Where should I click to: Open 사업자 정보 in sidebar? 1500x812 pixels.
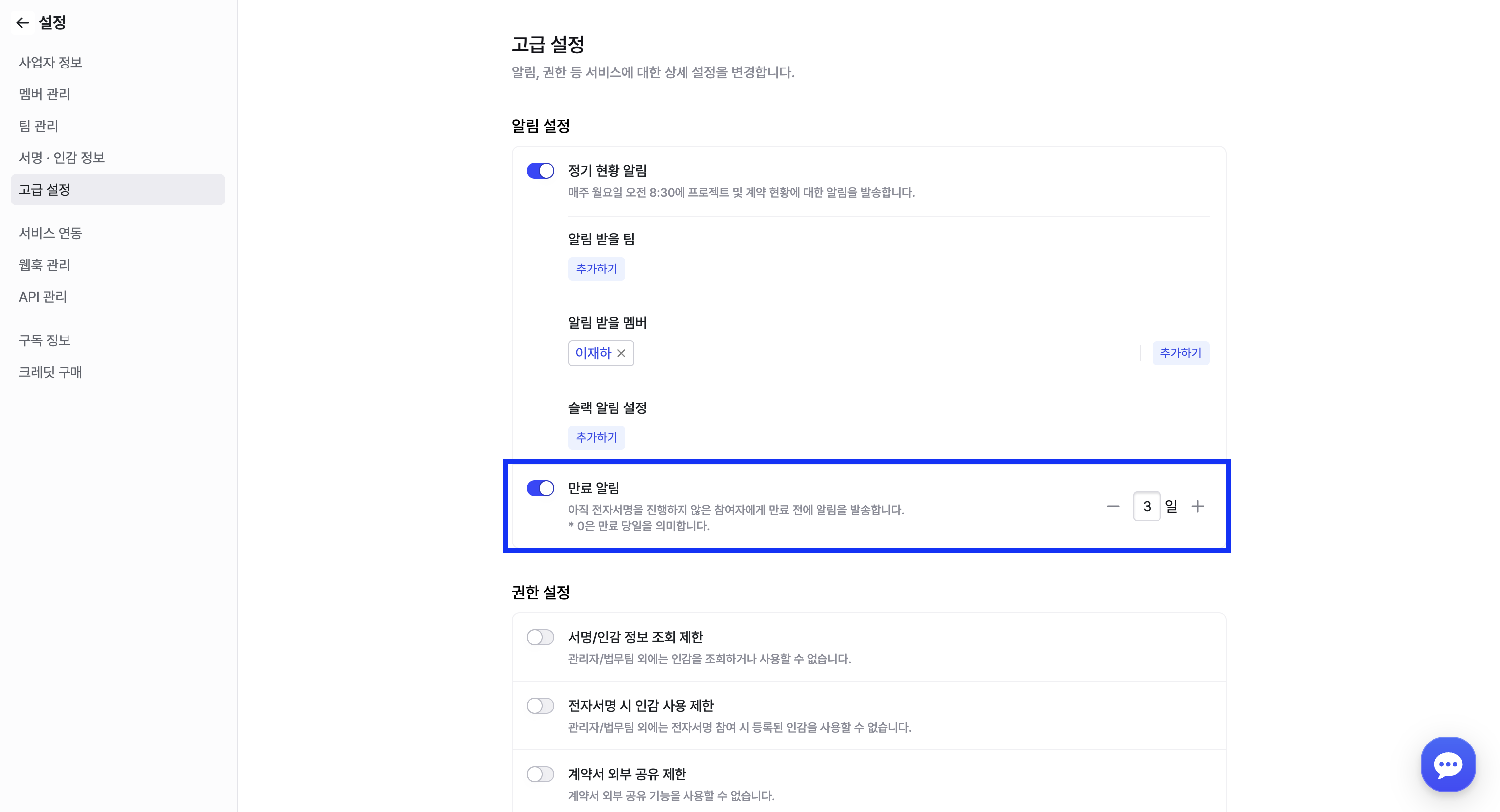[51, 62]
